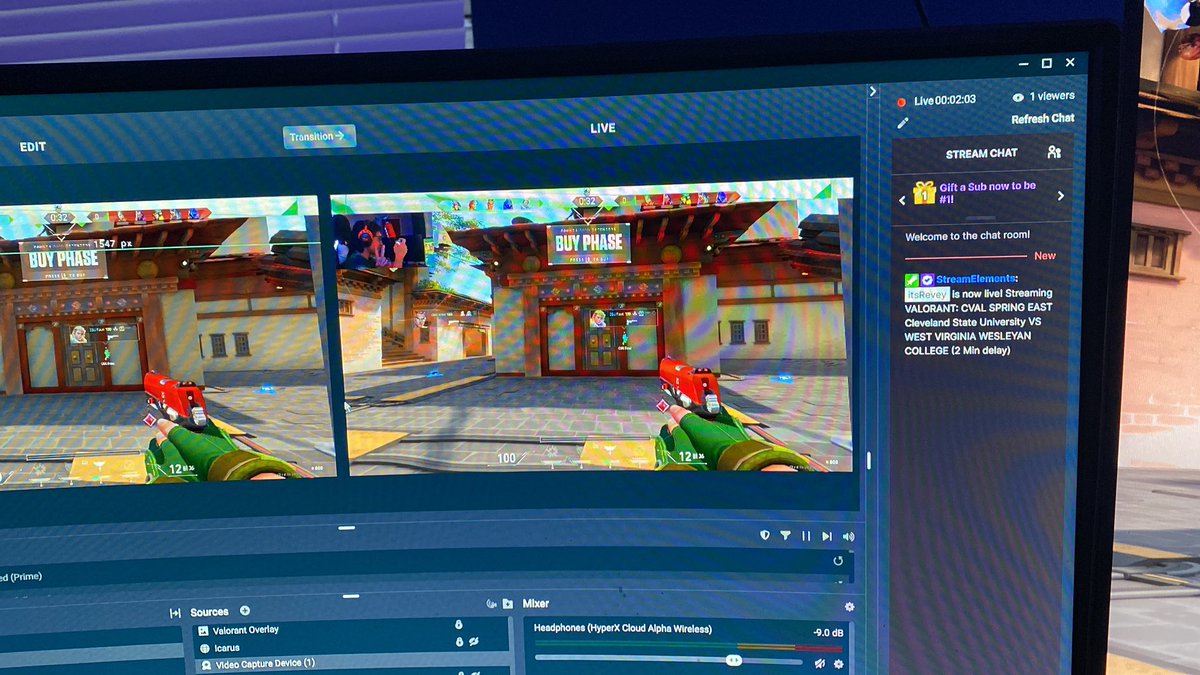Screen dimensions: 1200x675
Task: Click the folder icon beside Mixer
Action: pyautogui.click(x=508, y=604)
